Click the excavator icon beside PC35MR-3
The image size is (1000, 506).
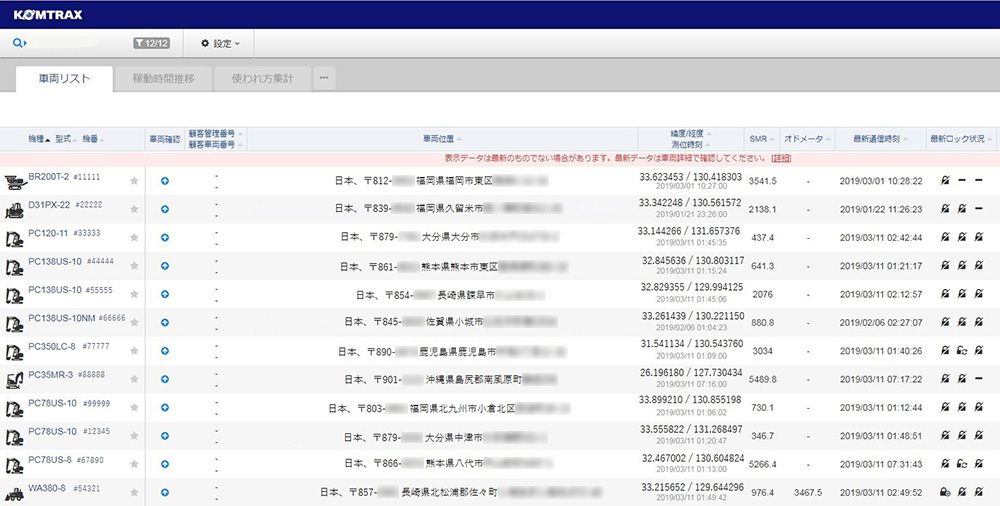click(14, 381)
